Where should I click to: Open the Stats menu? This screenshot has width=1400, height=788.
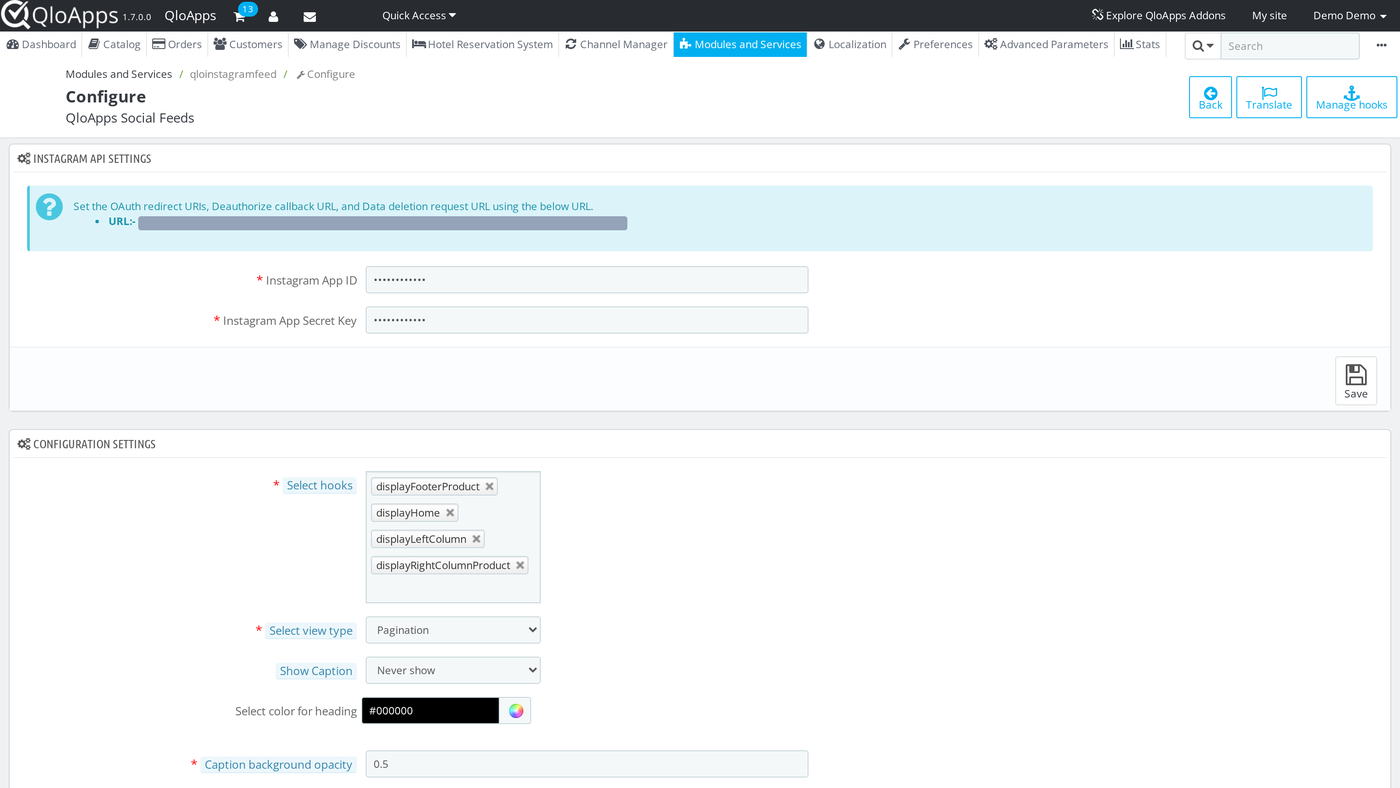click(x=1140, y=45)
